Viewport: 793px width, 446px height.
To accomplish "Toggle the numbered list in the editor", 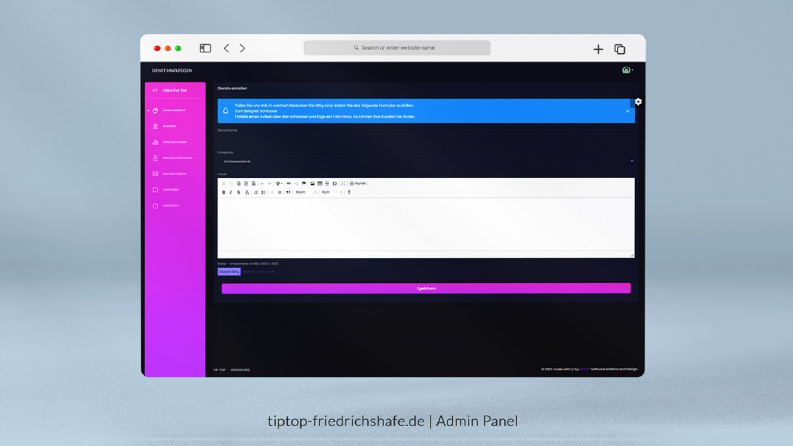I will coord(256,192).
